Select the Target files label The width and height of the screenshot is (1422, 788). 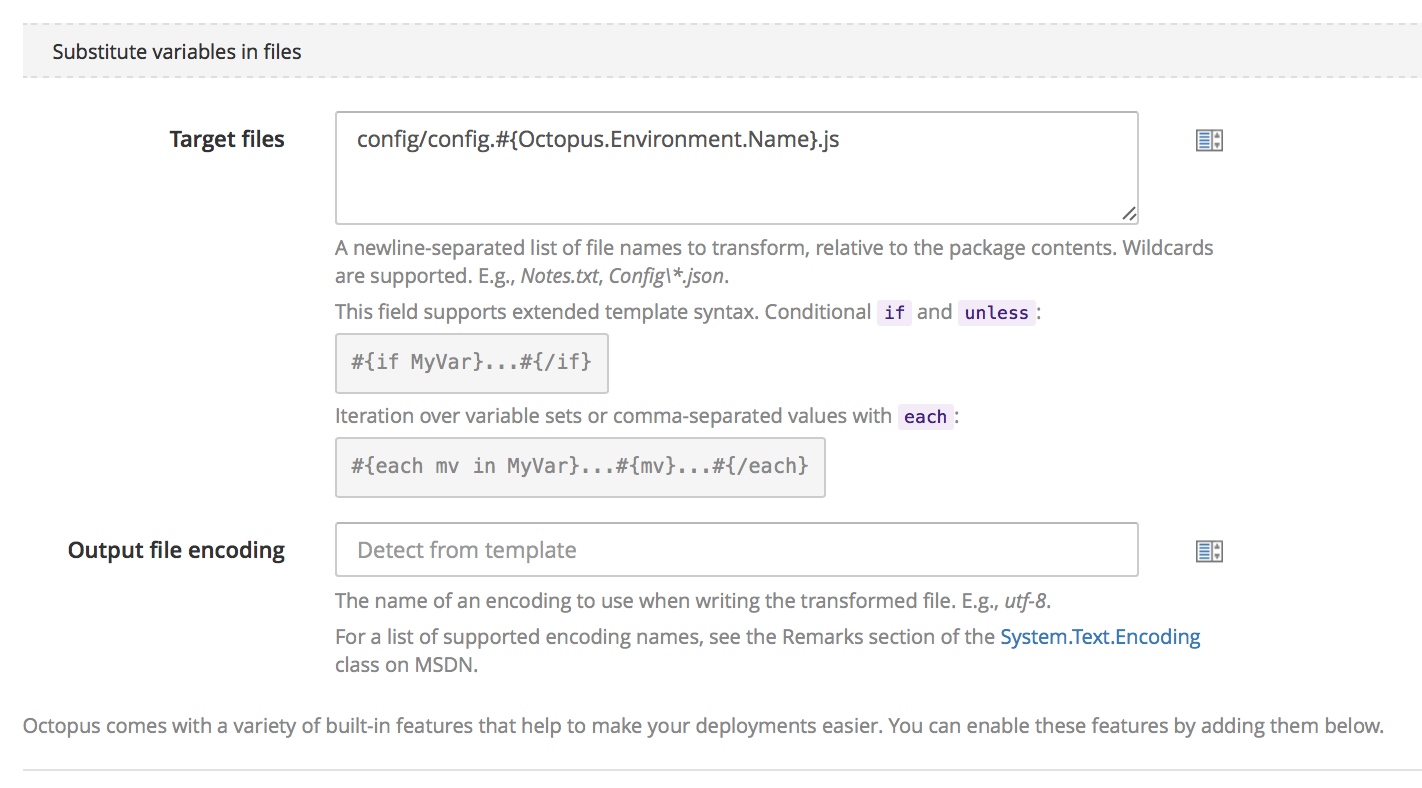point(227,140)
